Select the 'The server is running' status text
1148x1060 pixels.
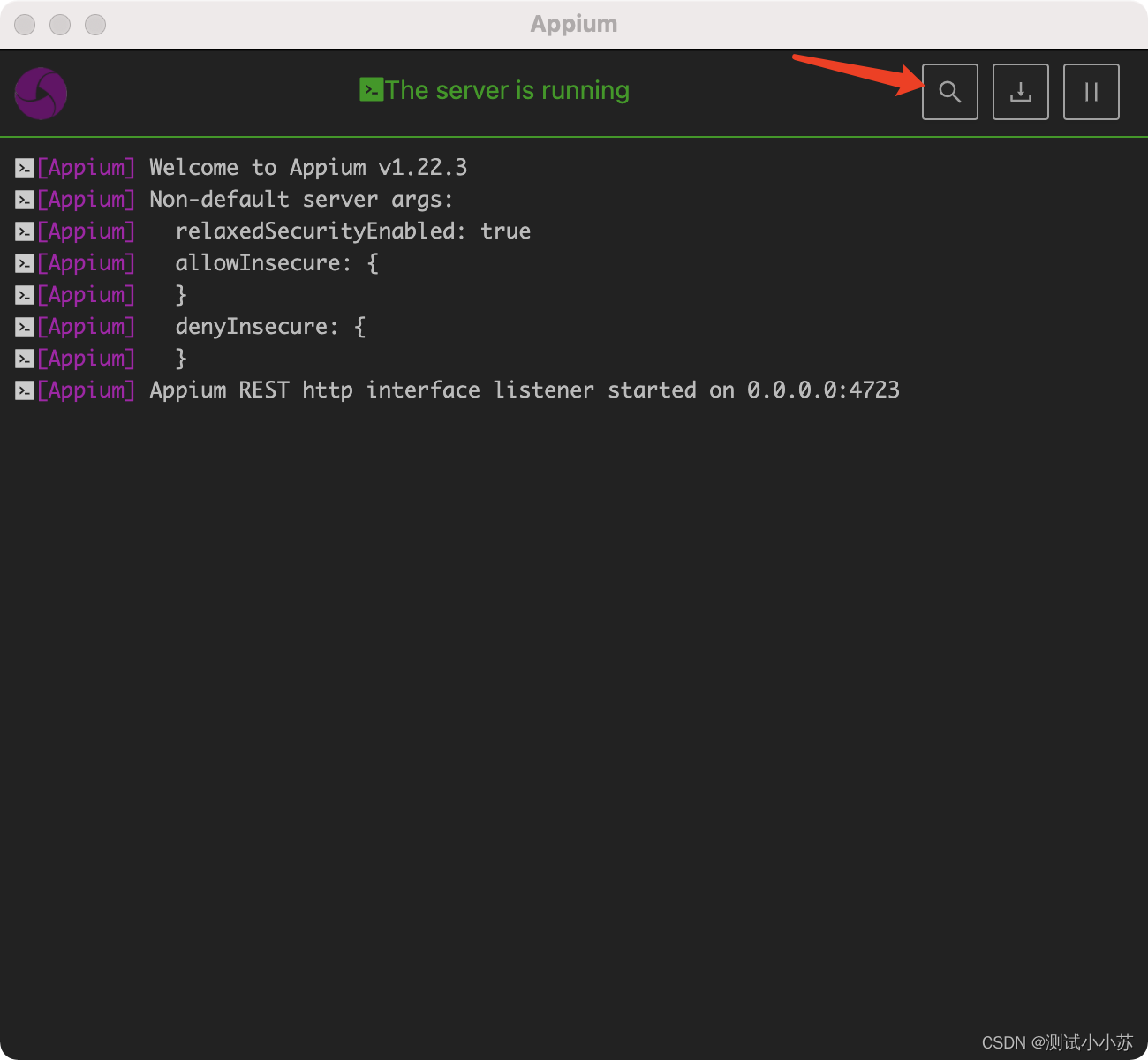point(508,89)
